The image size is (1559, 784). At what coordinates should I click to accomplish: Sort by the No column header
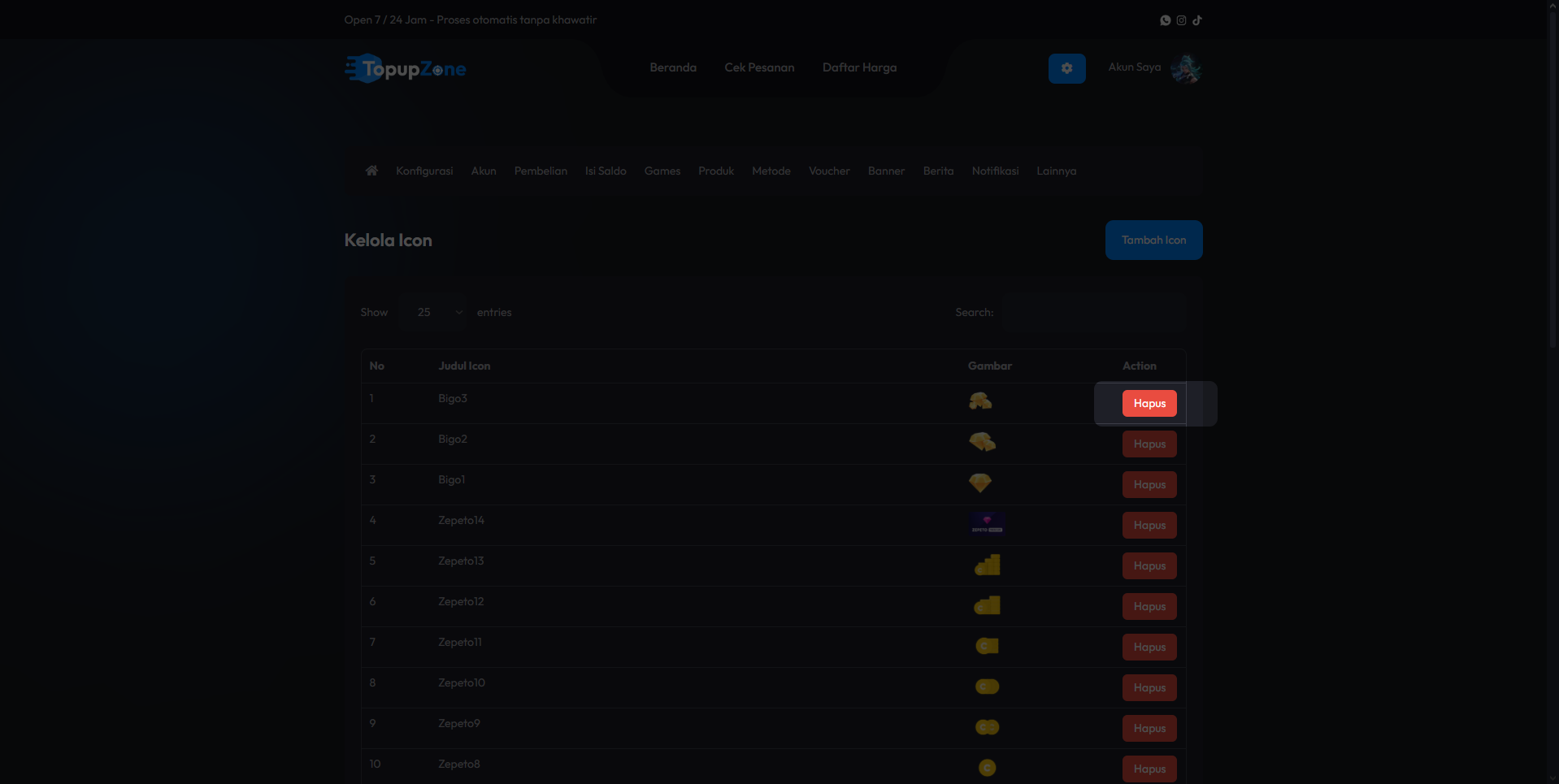coord(376,366)
